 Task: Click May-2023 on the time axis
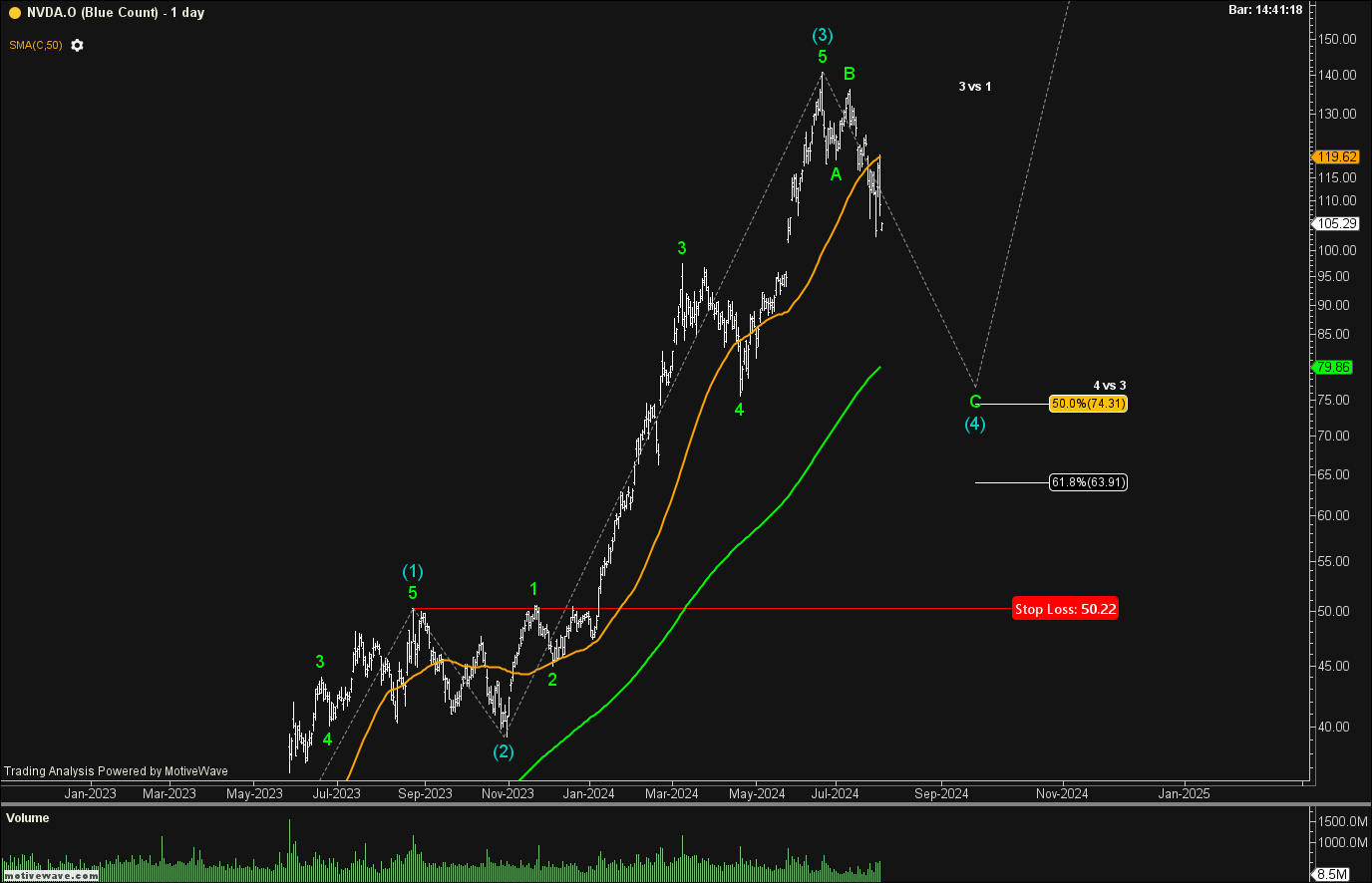[x=255, y=794]
